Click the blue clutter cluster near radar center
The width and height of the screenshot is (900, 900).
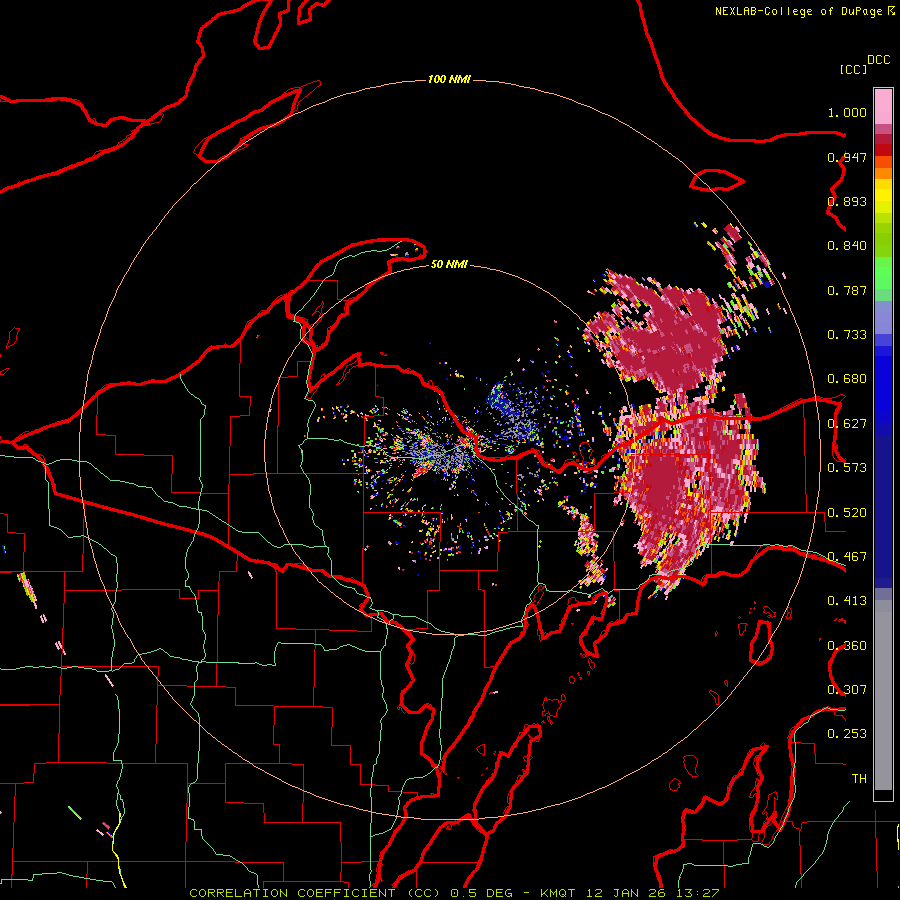click(513, 413)
